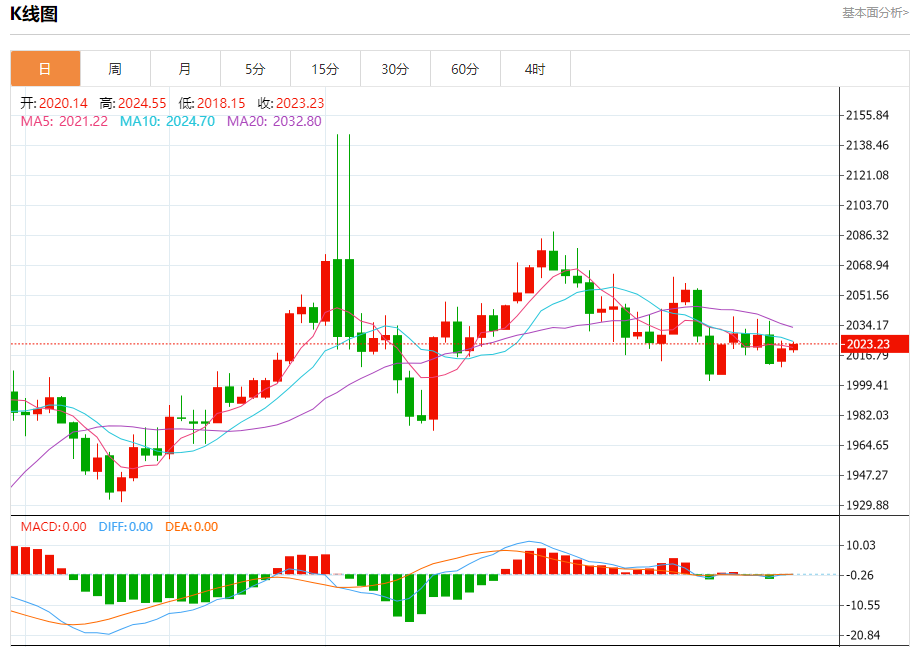Click the MACD:0.00 indicator label
Viewport: 916px width, 647px height.
[54, 527]
